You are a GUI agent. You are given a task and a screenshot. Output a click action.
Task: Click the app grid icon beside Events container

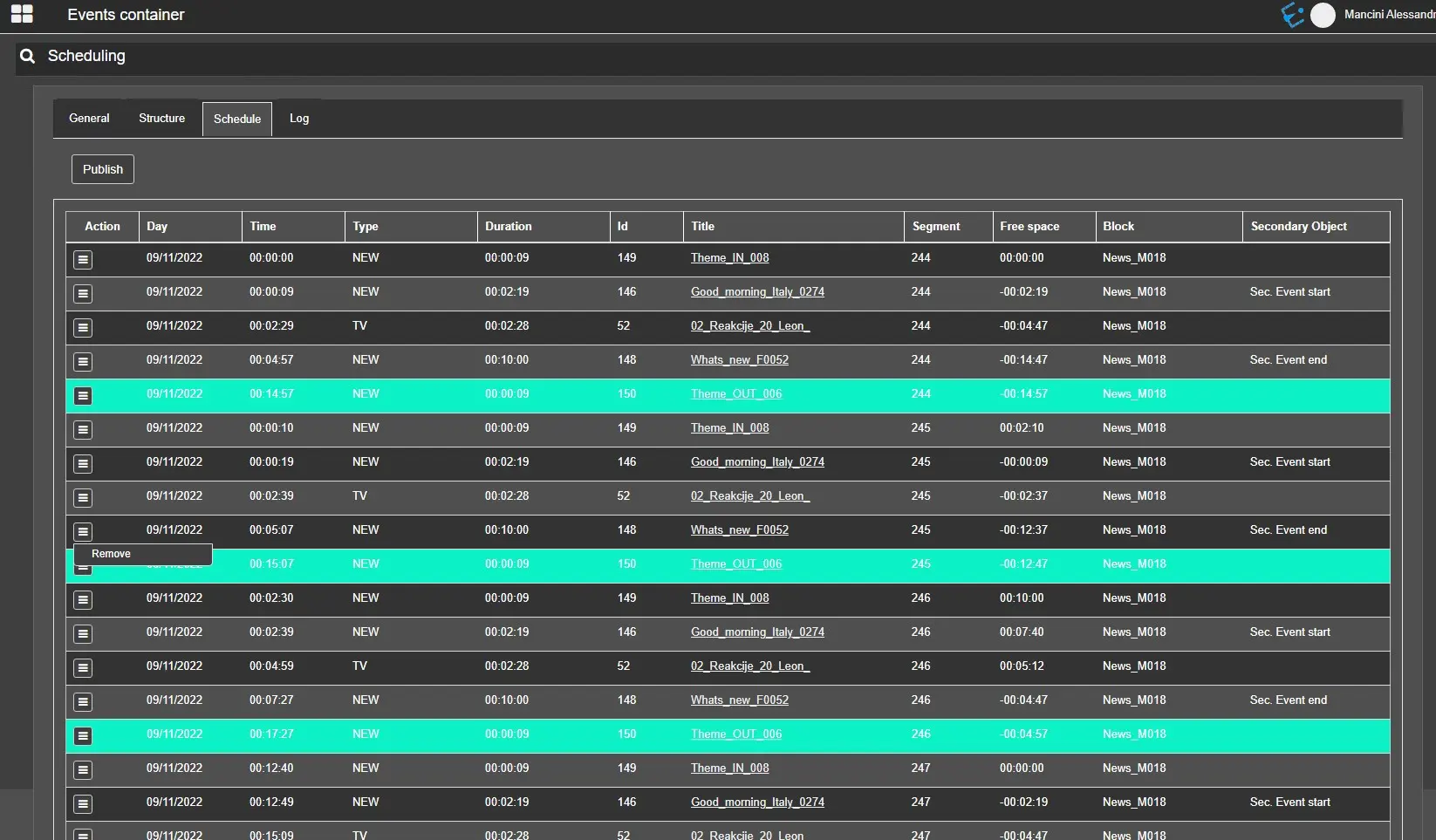point(22,14)
